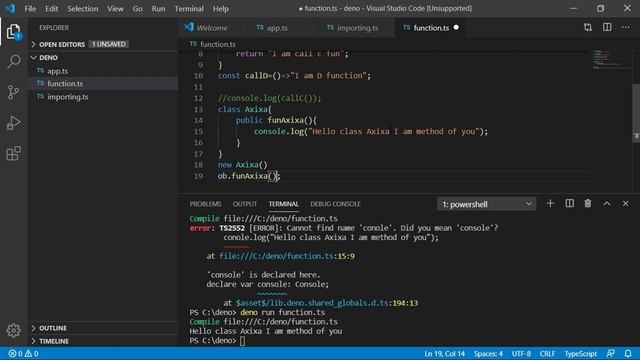Change the CRLF line ending setting
The width and height of the screenshot is (640, 360).
pyautogui.click(x=547, y=353)
